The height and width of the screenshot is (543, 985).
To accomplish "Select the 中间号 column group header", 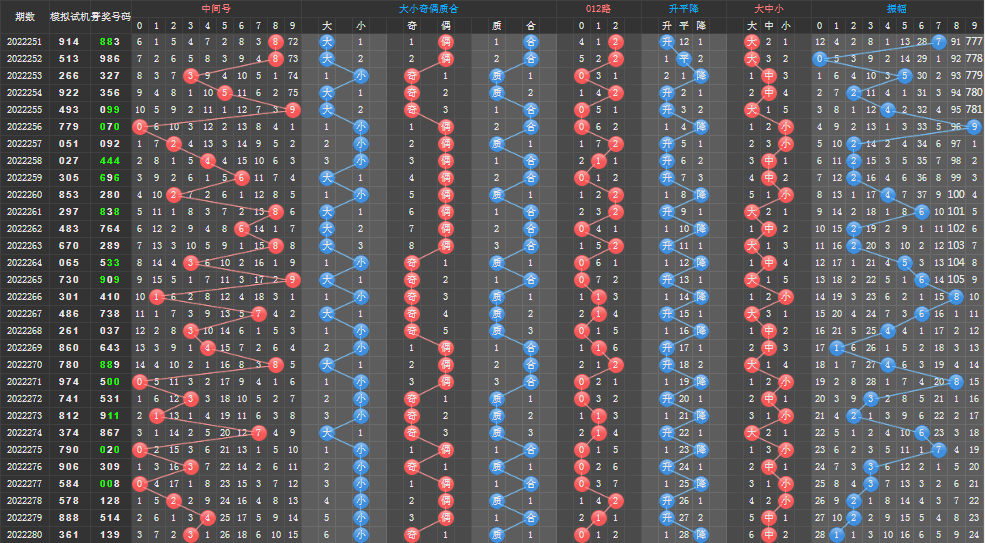I will tap(215, 8).
